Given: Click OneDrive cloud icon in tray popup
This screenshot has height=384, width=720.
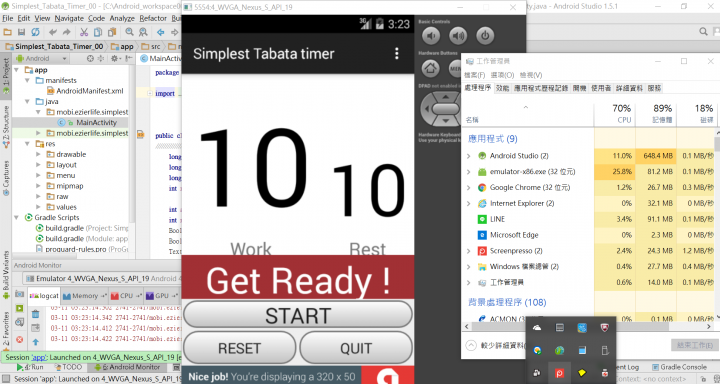Looking at the screenshot, I should 537,328.
